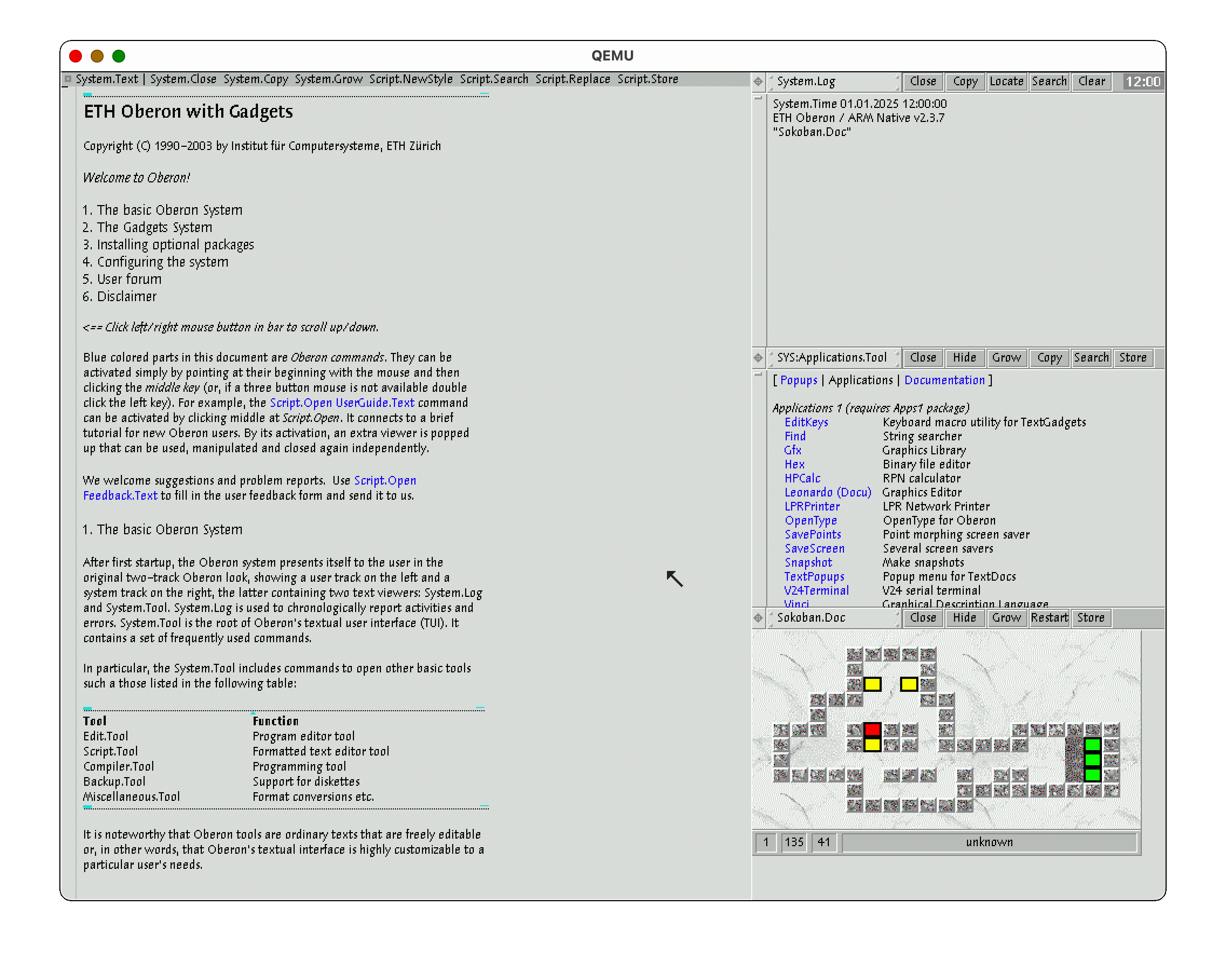Image resolution: width=1226 pixels, height=980 pixels.
Task: Hide the Sokoban.Doc viewer
Action: pyautogui.click(x=964, y=618)
